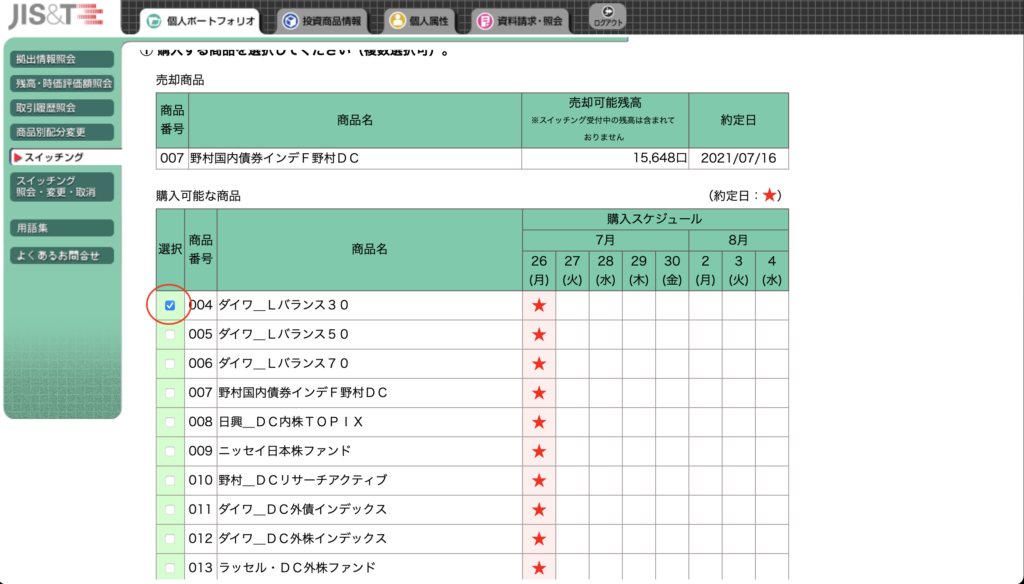Open the 用語集 glossary link

pos(62,228)
